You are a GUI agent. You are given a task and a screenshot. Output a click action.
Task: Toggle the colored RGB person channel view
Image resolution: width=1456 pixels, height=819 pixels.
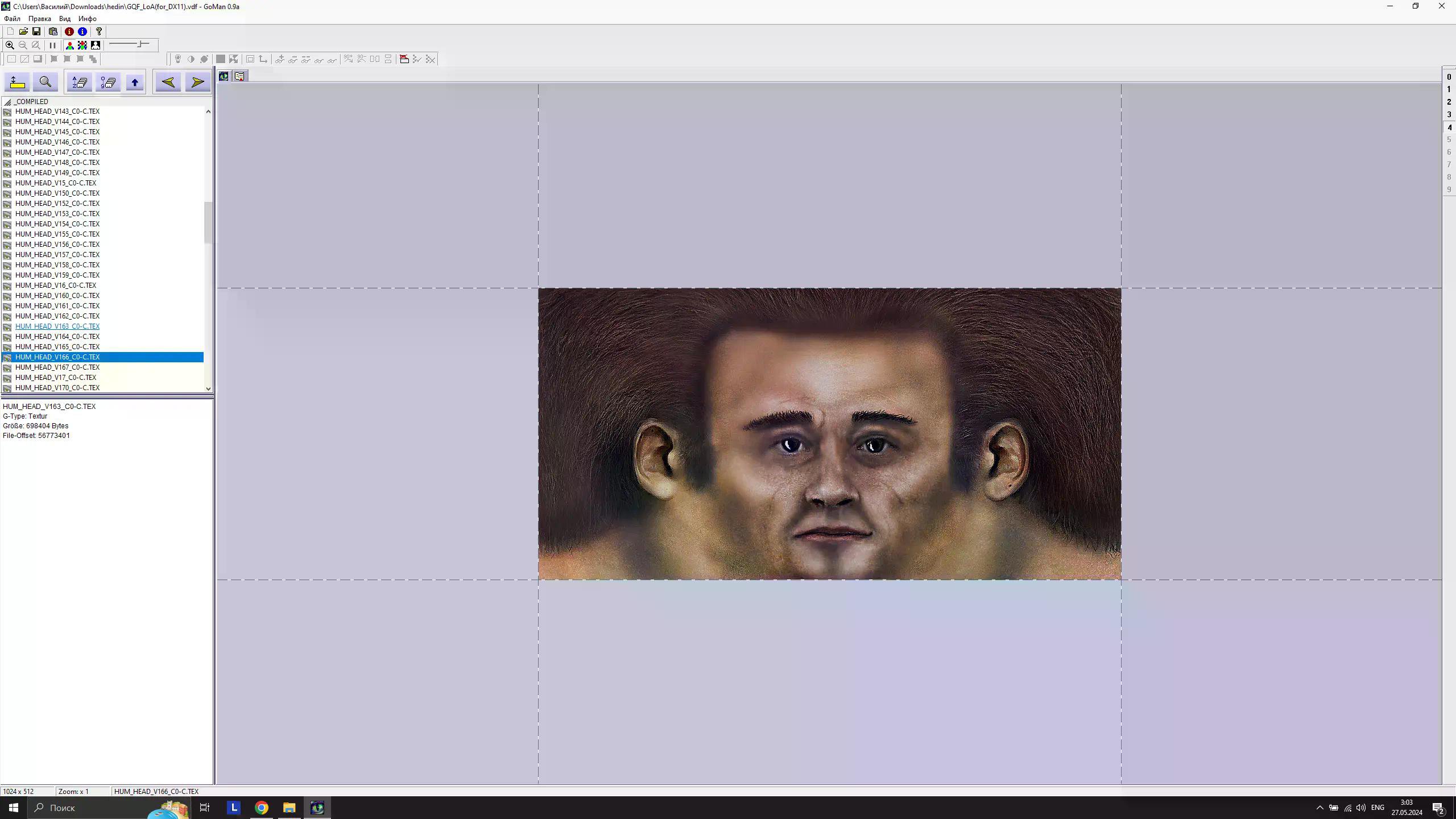tap(69, 45)
